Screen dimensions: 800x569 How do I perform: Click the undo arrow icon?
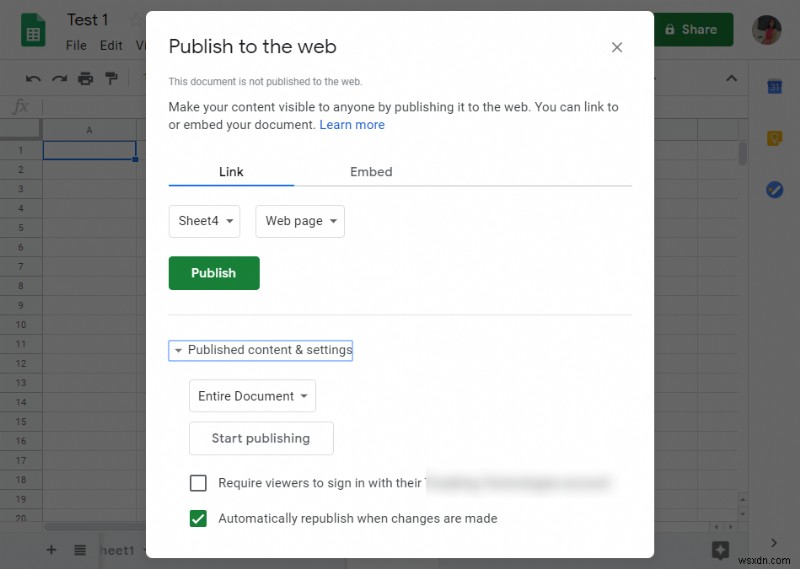34,78
